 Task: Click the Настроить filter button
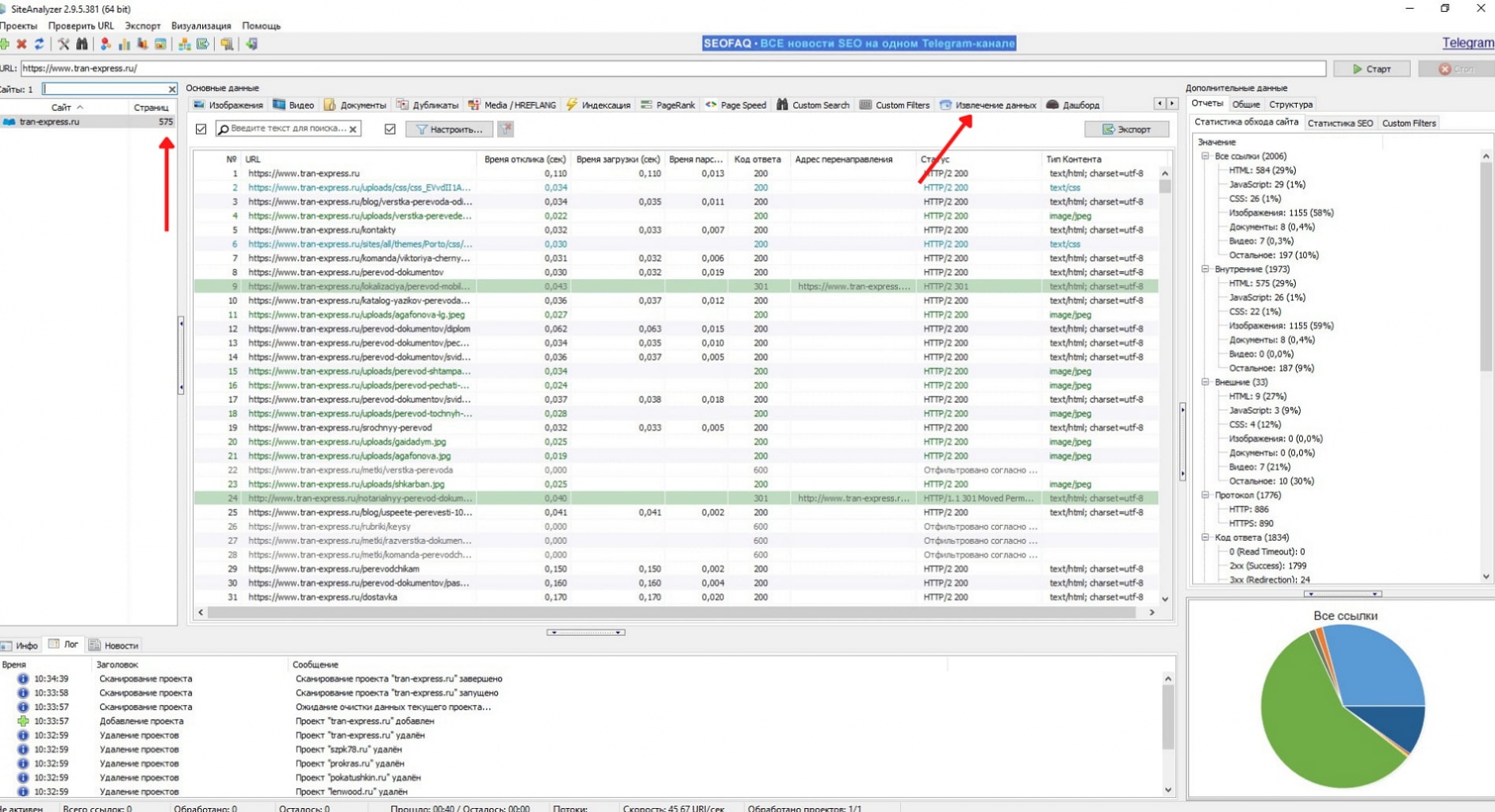pos(449,128)
